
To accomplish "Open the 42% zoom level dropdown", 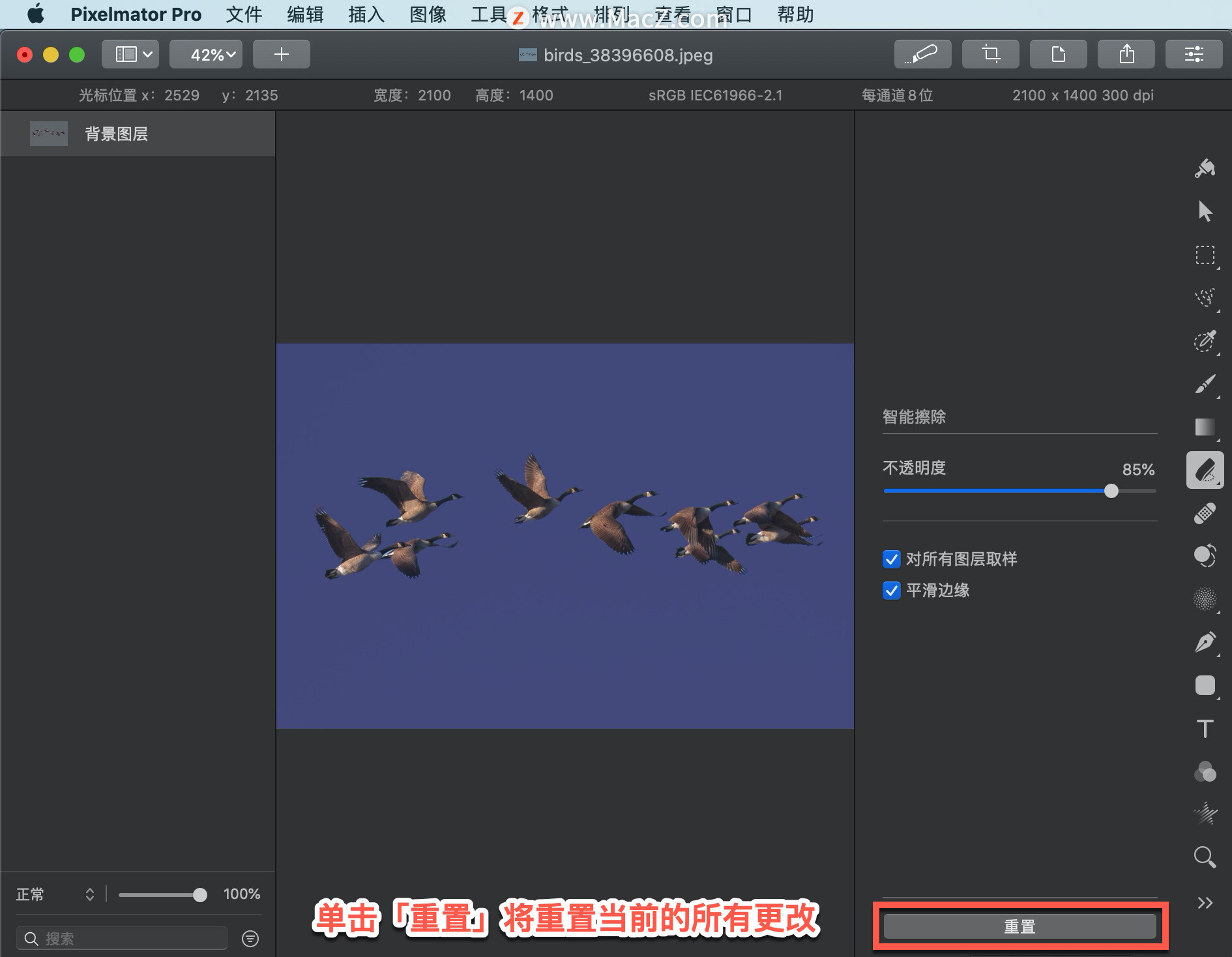I will [x=205, y=54].
